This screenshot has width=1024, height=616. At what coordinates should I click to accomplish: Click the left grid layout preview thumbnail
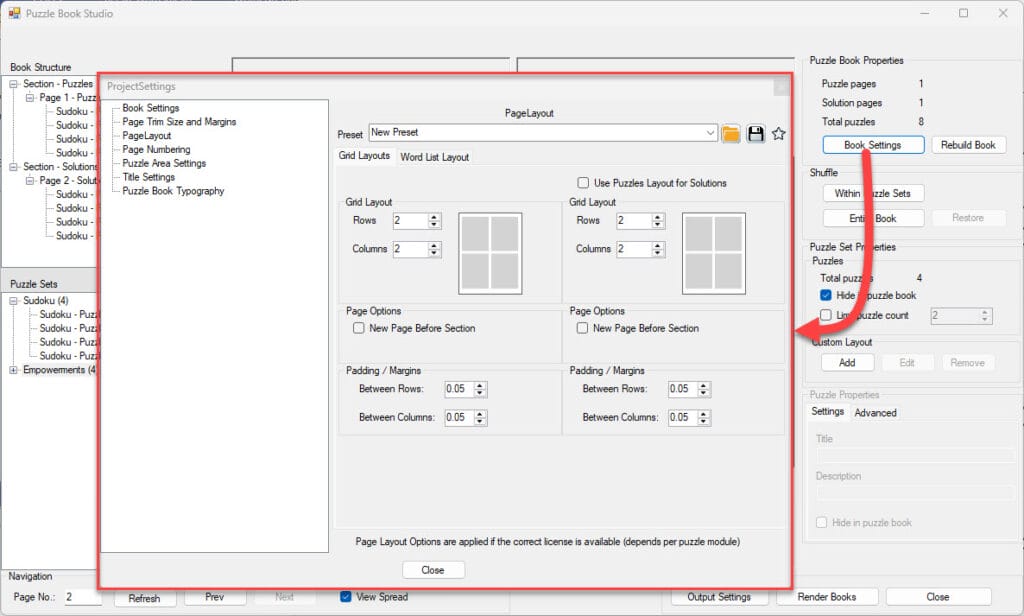pos(490,253)
